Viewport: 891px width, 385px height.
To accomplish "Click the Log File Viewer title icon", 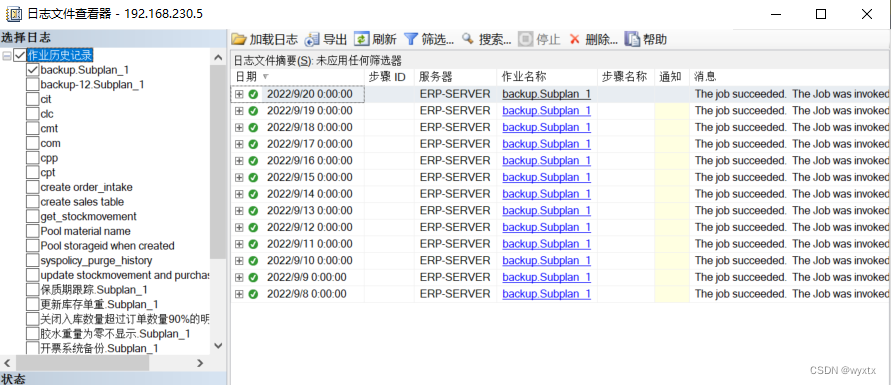I will (14, 14).
